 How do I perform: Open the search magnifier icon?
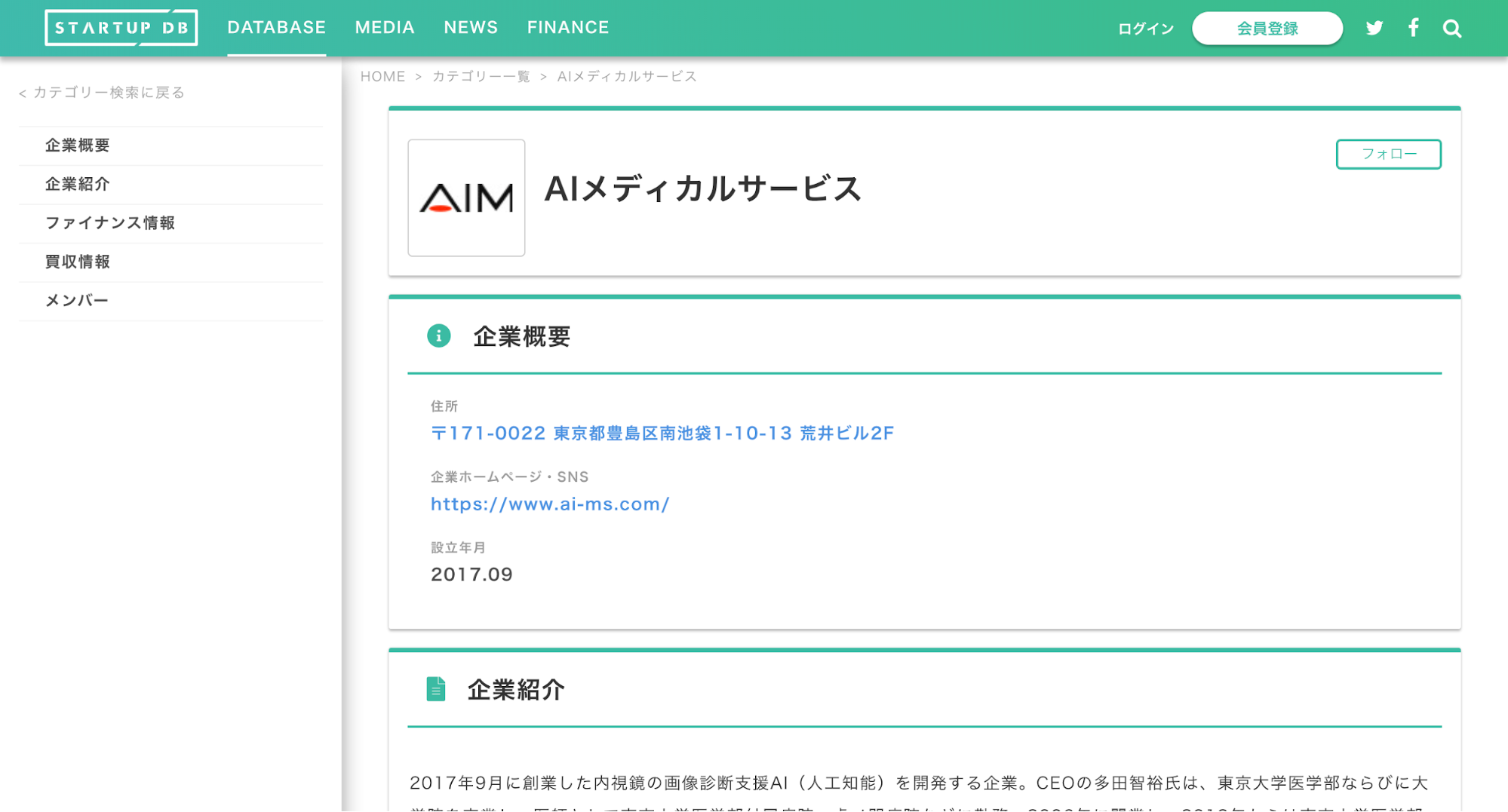(x=1452, y=29)
